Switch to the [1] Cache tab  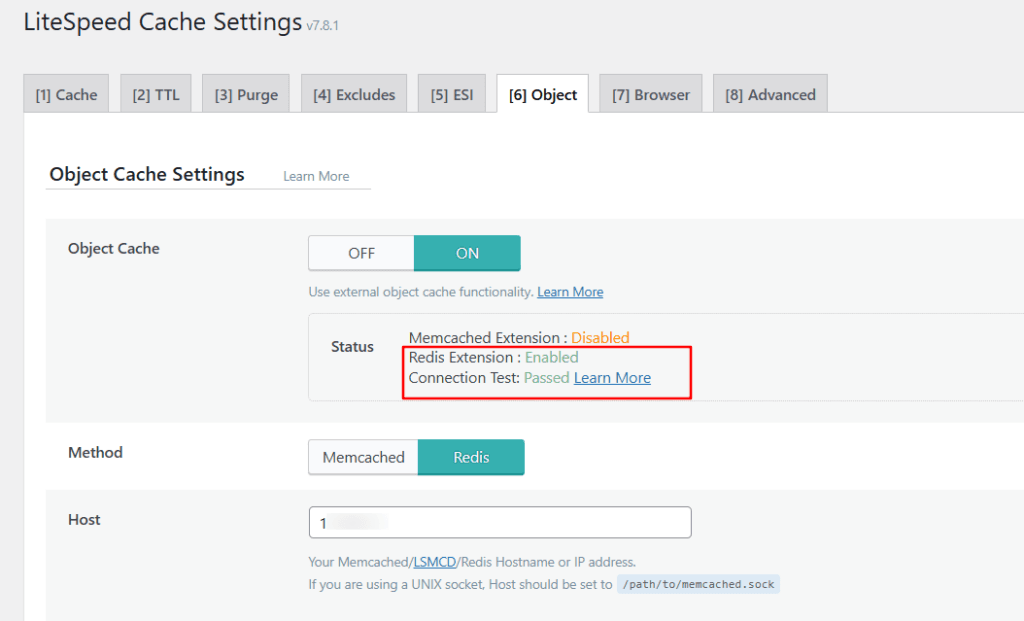tap(65, 93)
